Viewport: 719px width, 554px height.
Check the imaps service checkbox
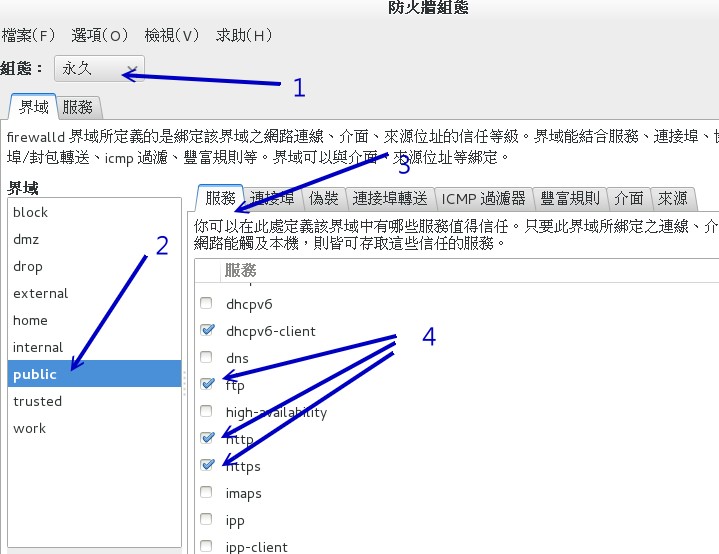(x=207, y=492)
